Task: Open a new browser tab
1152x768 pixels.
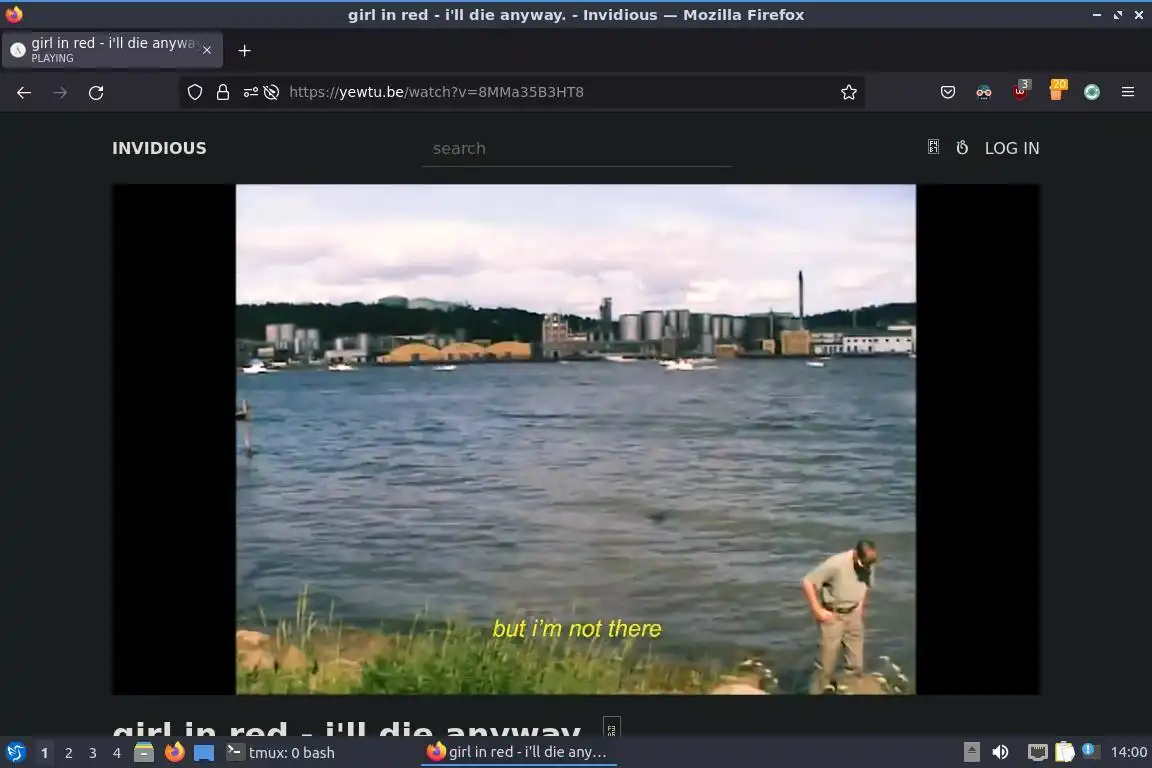Action: point(245,50)
